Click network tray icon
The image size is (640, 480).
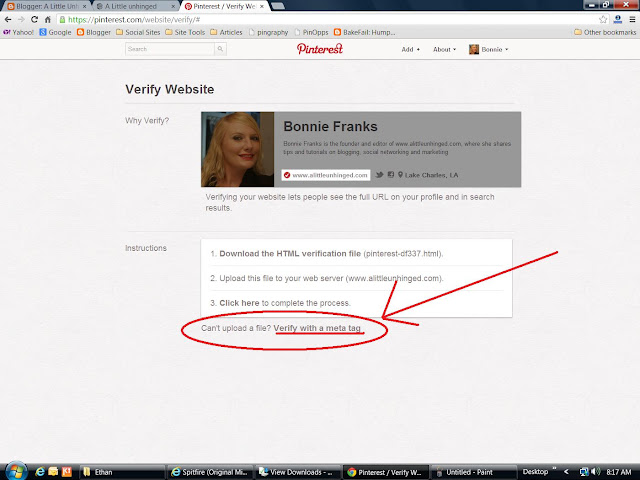click(584, 472)
